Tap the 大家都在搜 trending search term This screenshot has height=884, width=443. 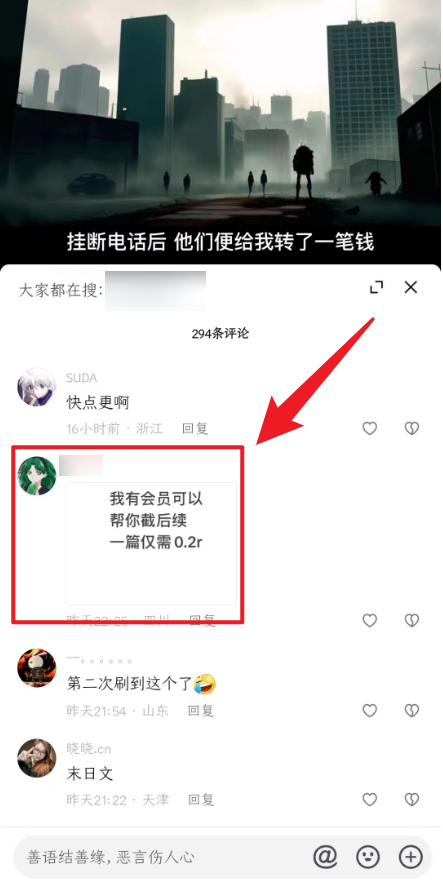click(x=156, y=291)
